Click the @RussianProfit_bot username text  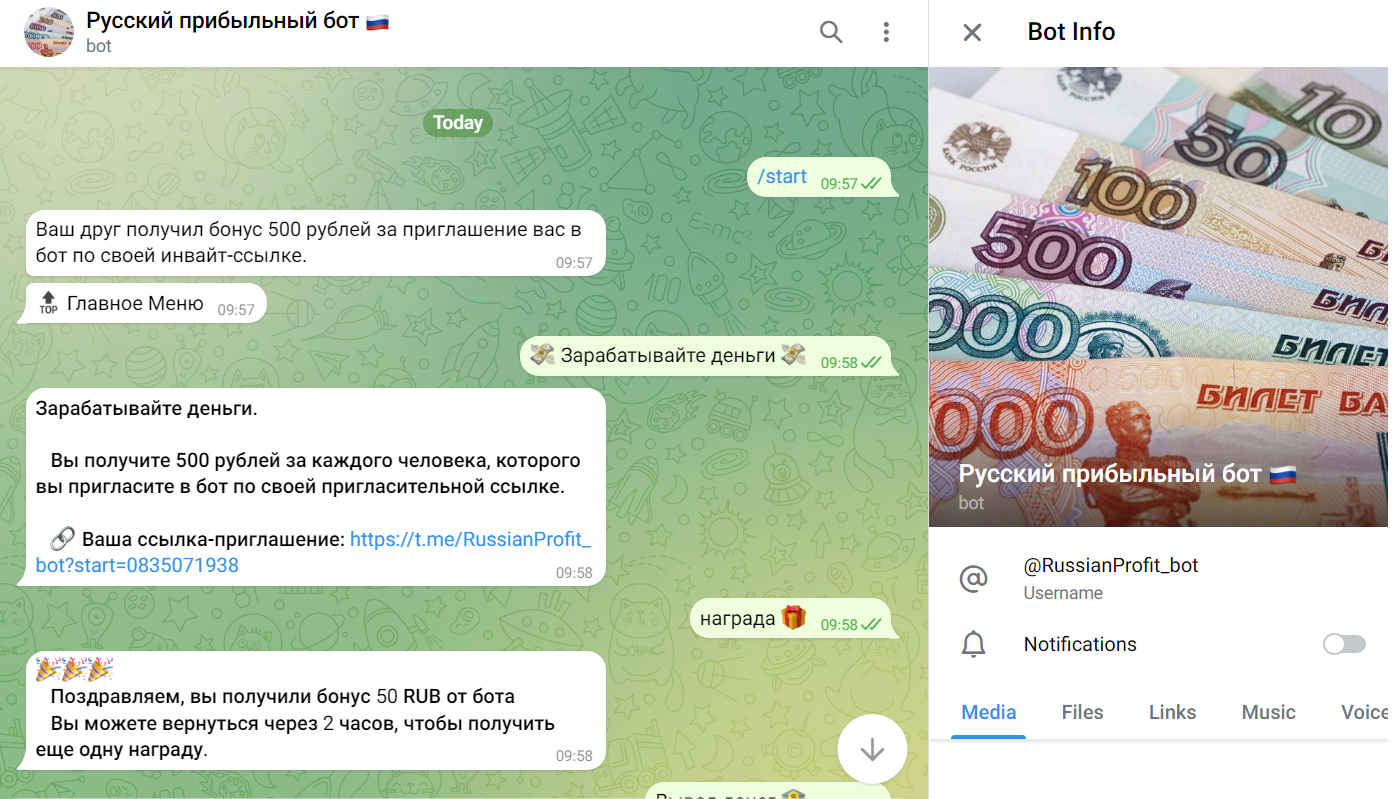1110,565
